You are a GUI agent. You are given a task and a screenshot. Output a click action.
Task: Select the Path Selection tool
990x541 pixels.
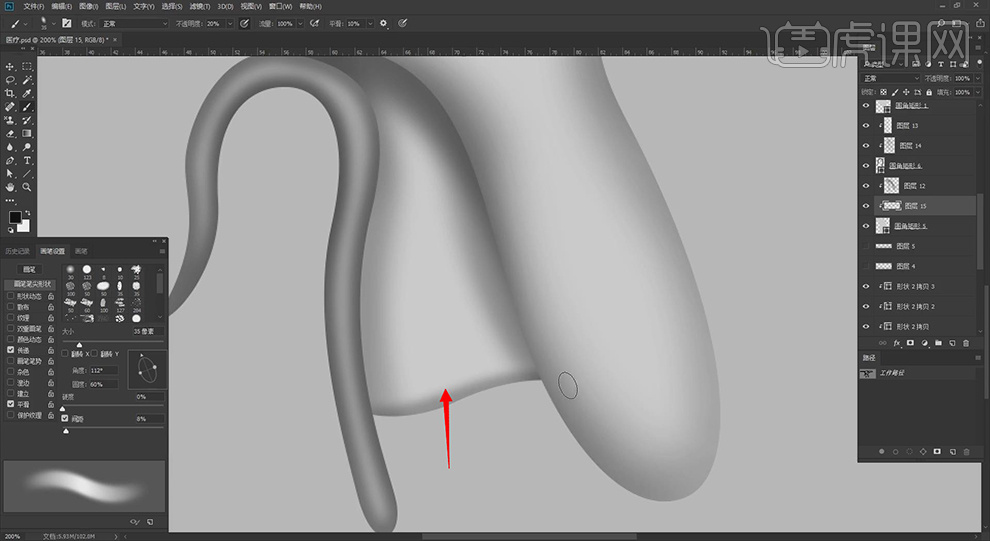pos(9,174)
